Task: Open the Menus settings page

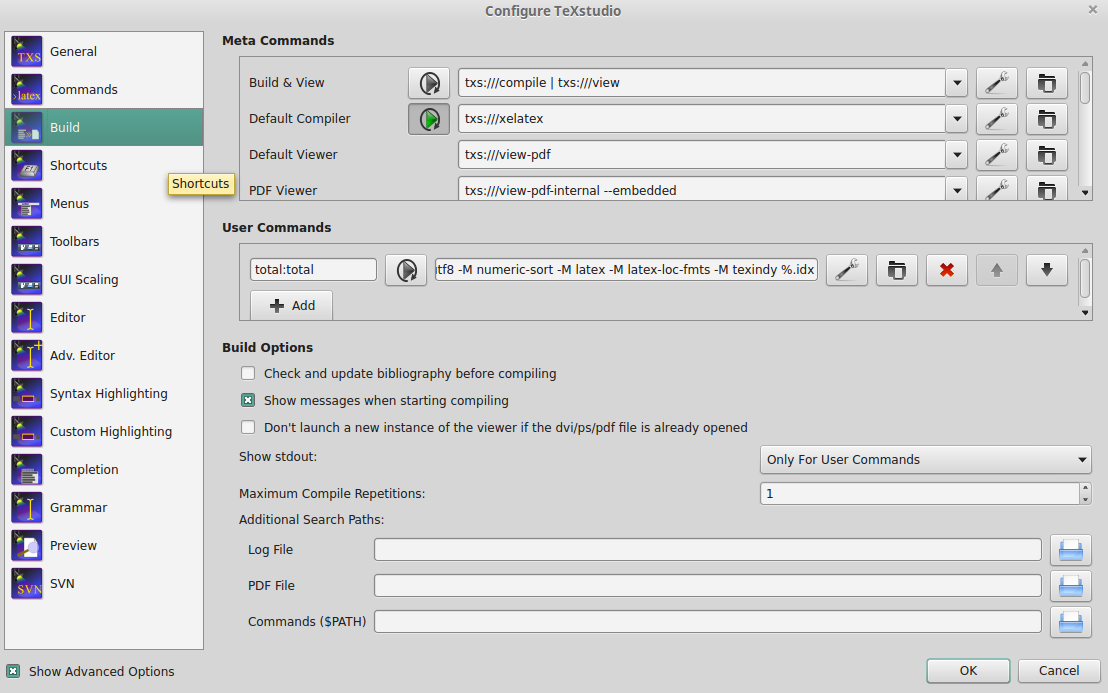Action: [x=104, y=203]
